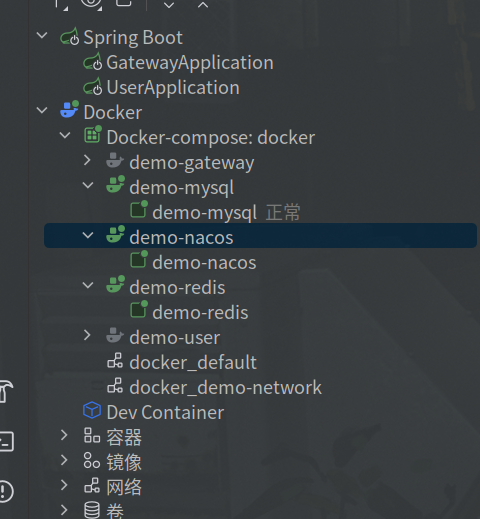
Task: Click the UserApplication Spring icon
Action: coord(93,87)
